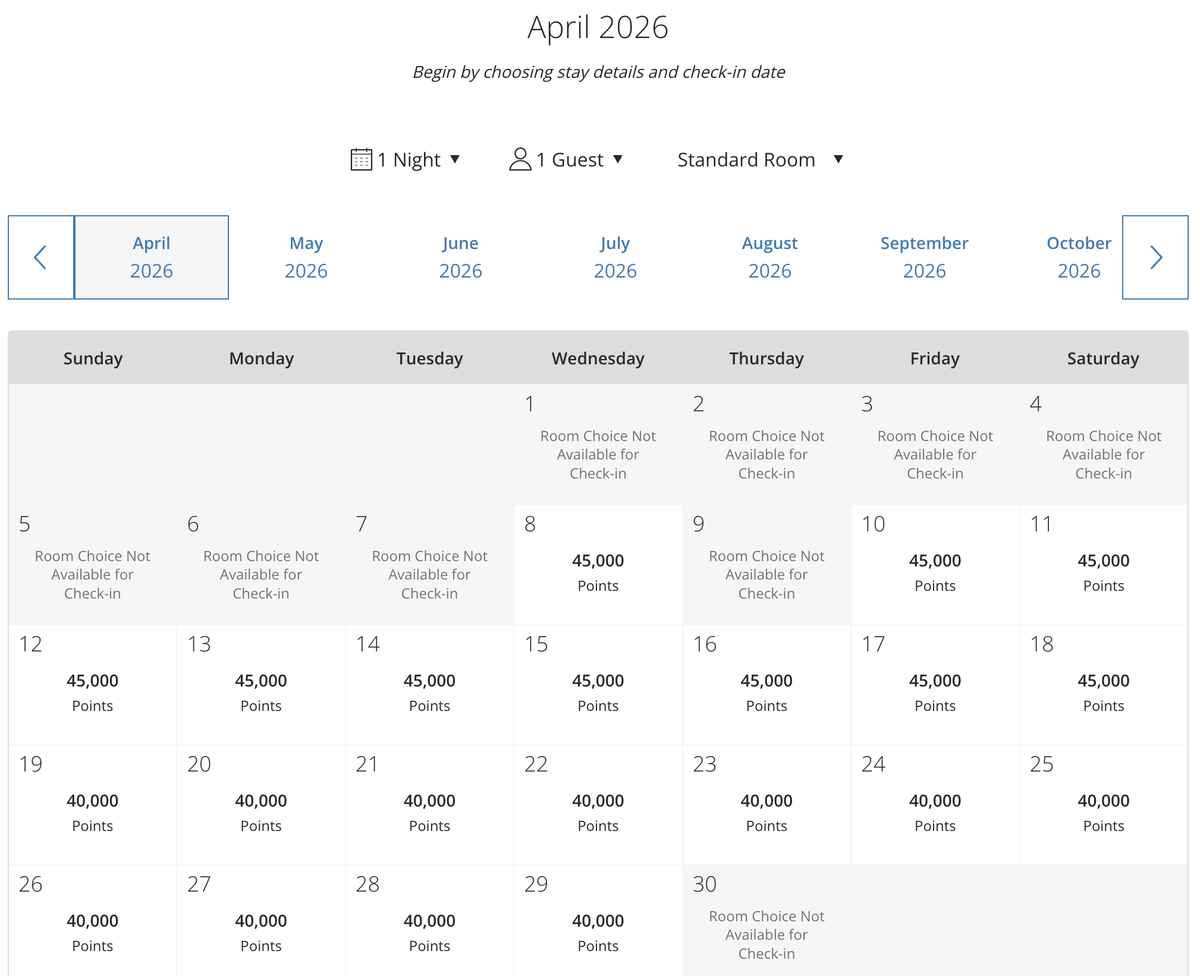The image size is (1200, 976).
Task: Click unavailable April 9 cell
Action: coord(766,565)
